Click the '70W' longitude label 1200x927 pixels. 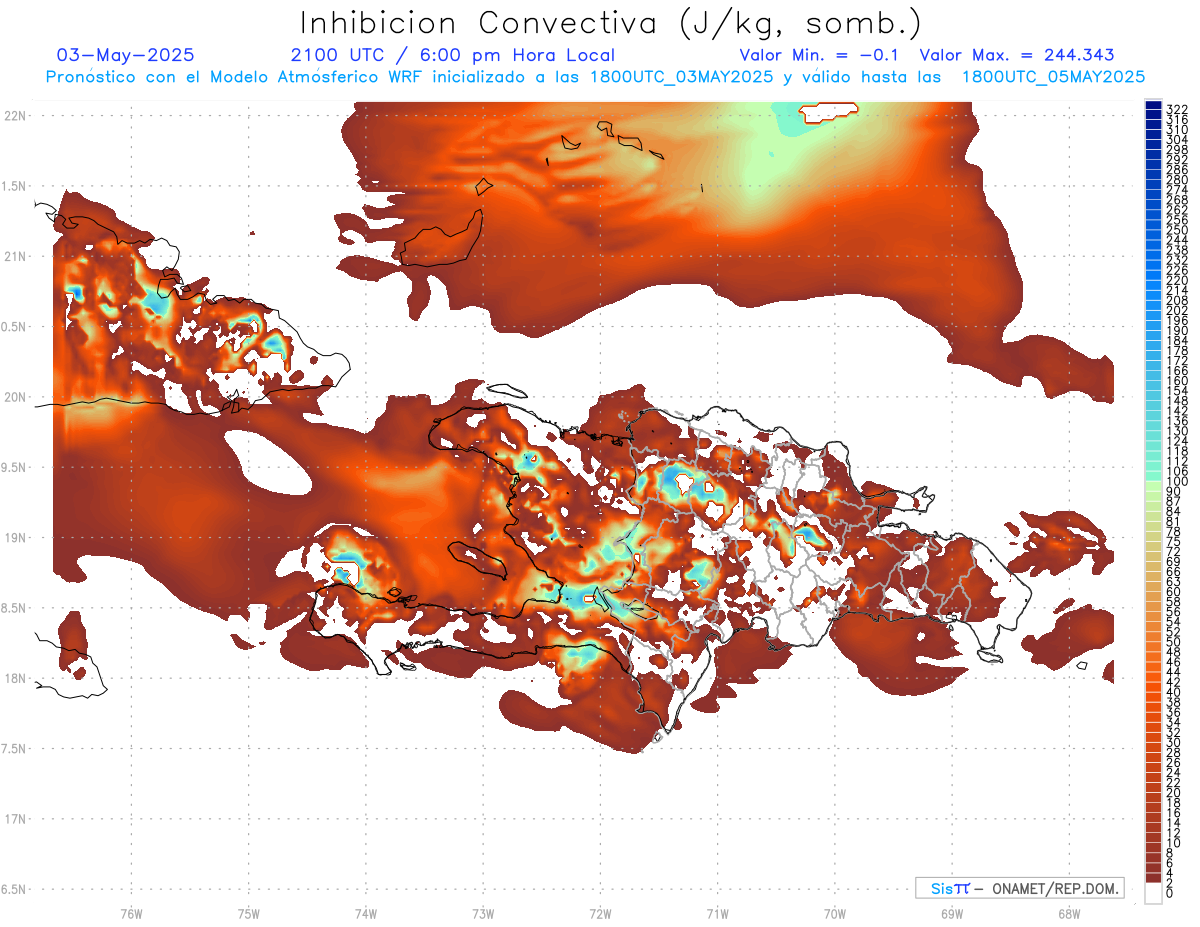[834, 913]
